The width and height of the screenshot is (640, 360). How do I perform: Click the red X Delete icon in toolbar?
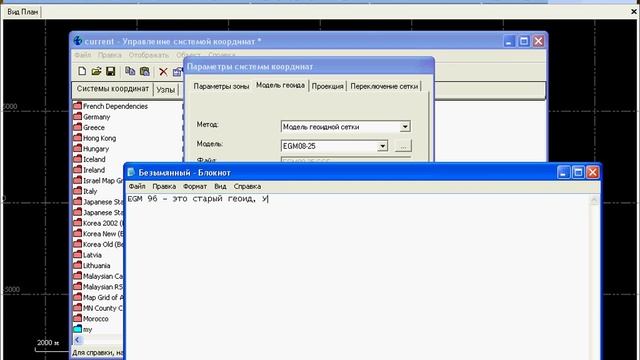click(163, 72)
